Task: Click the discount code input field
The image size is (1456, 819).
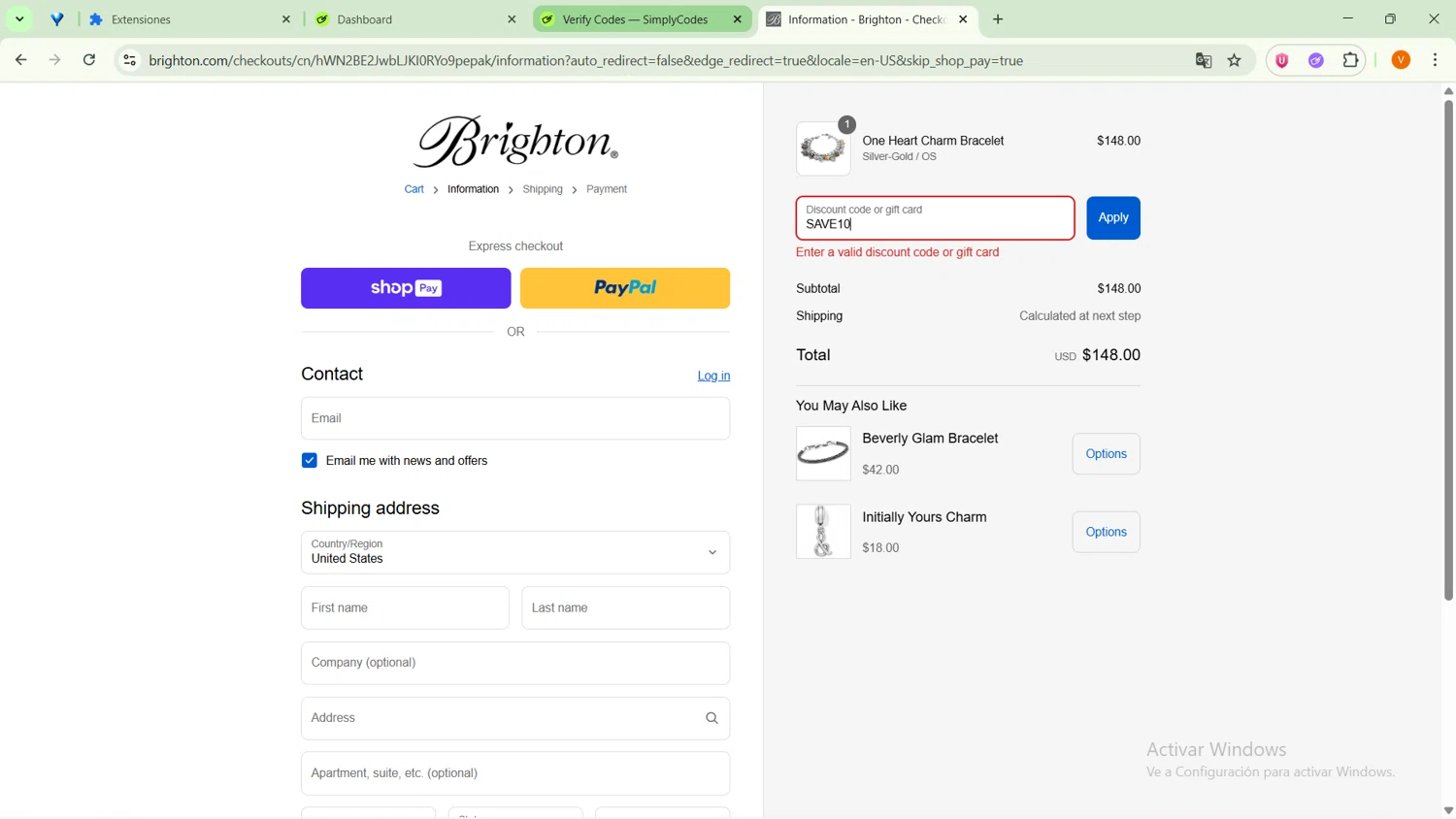Action: (935, 218)
